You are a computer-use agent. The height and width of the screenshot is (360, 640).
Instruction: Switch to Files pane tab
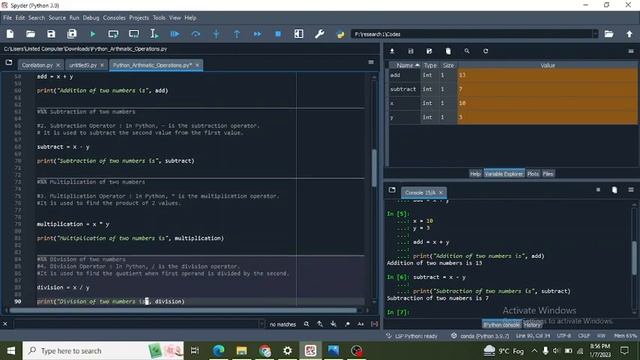coord(548,174)
